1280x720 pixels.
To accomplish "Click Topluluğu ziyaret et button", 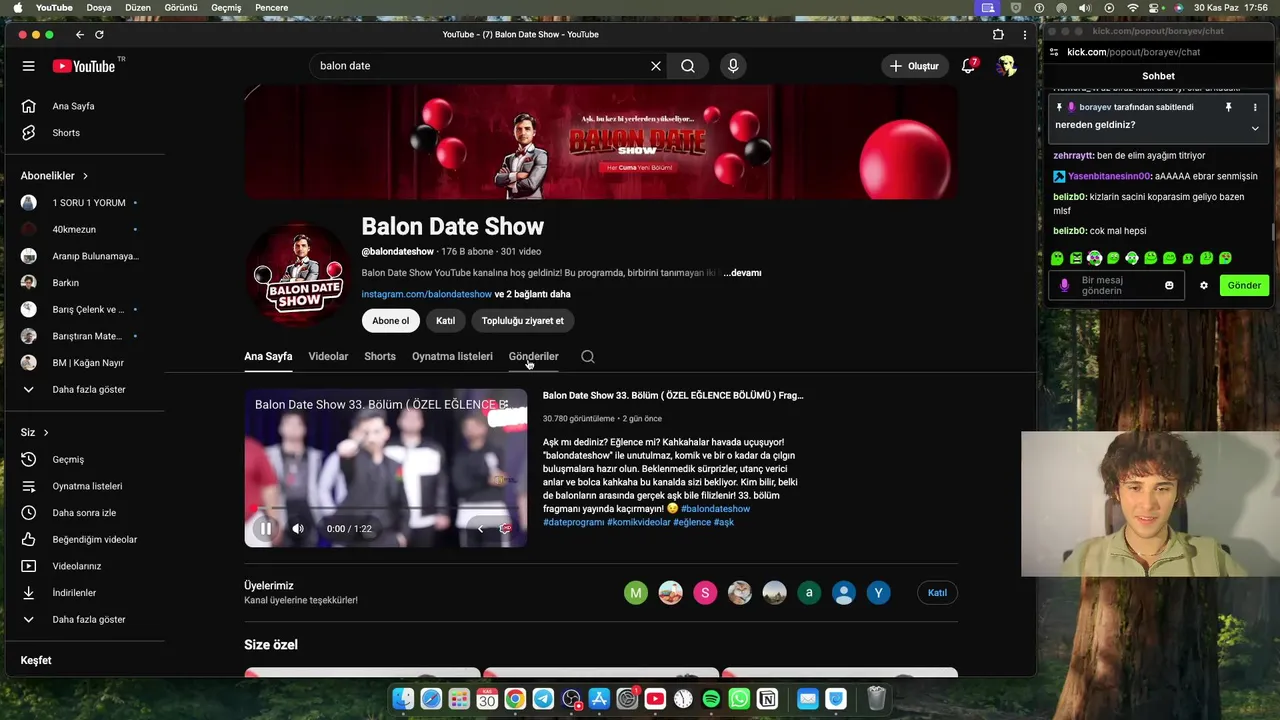I will [522, 321].
